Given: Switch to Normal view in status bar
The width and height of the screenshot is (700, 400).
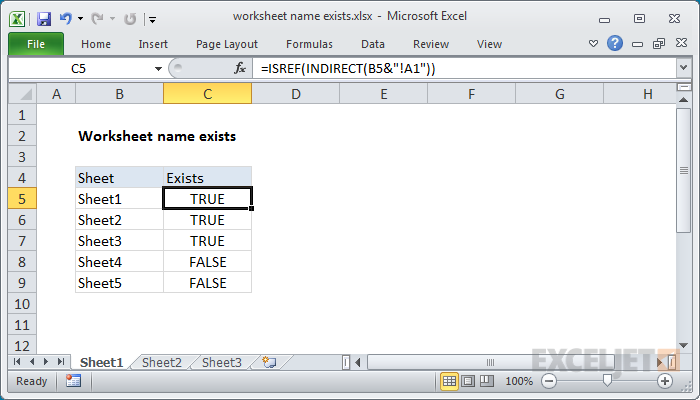Looking at the screenshot, I should (449, 381).
